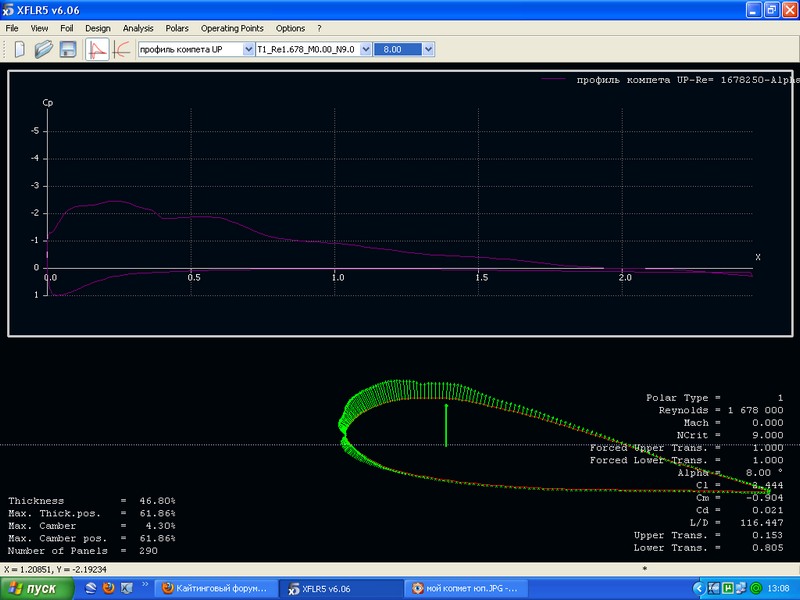Image resolution: width=800 pixels, height=600 pixels.
Task: Click the system tray clock
Action: pos(779,589)
